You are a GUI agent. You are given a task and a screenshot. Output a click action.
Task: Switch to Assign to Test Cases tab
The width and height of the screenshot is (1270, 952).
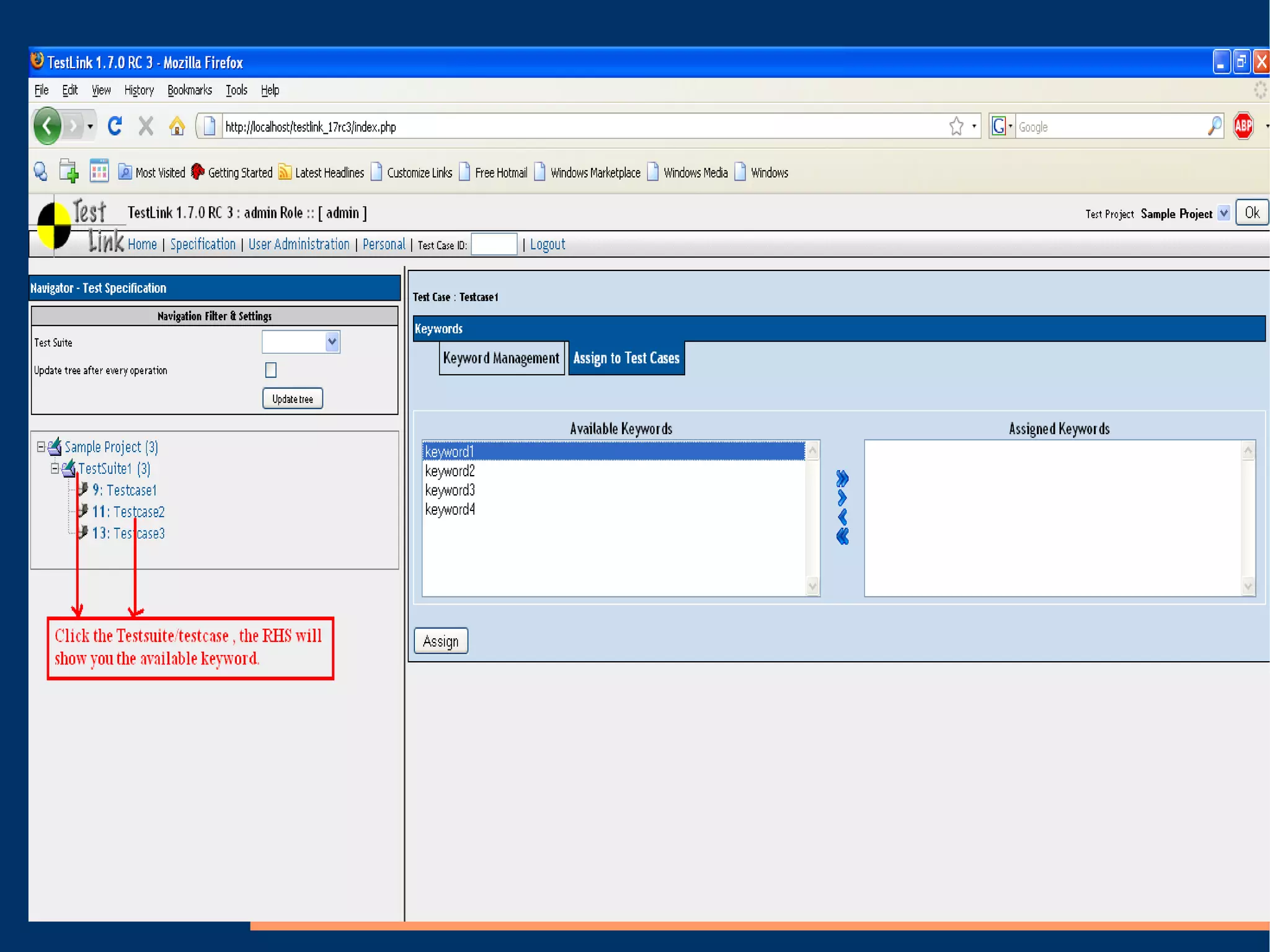pos(626,358)
